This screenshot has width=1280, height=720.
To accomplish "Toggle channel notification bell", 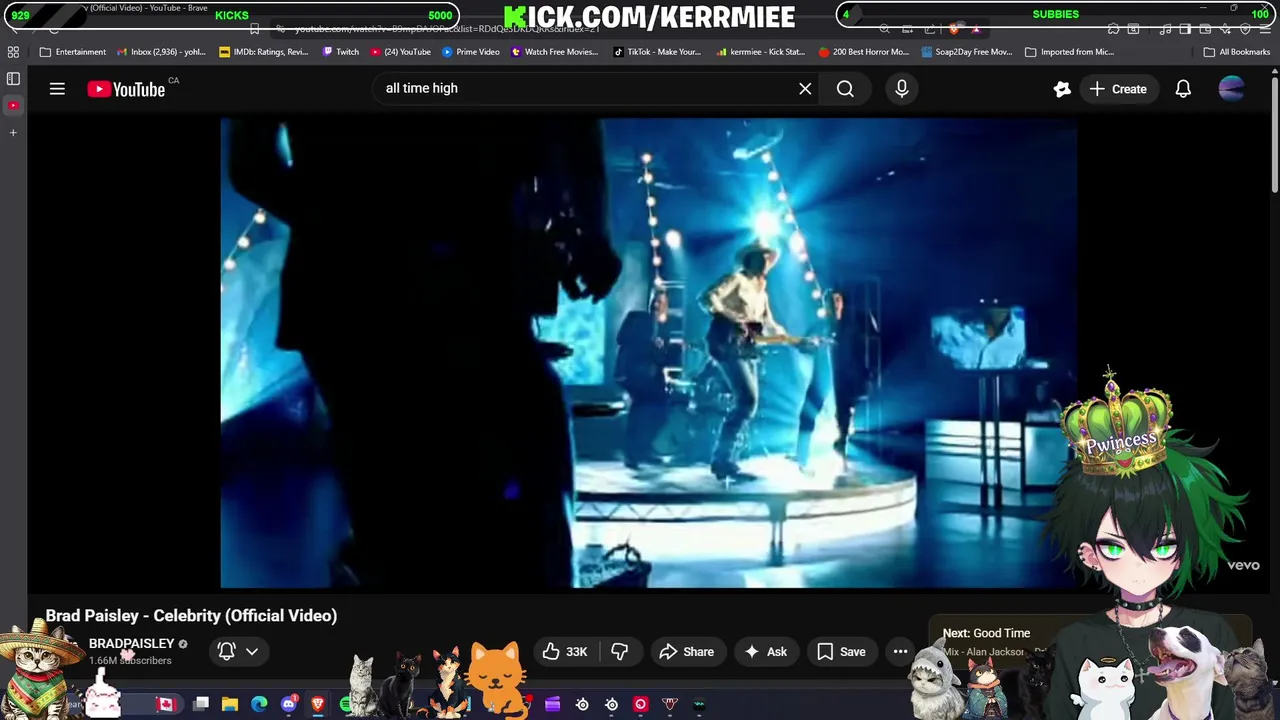I will tap(227, 651).
